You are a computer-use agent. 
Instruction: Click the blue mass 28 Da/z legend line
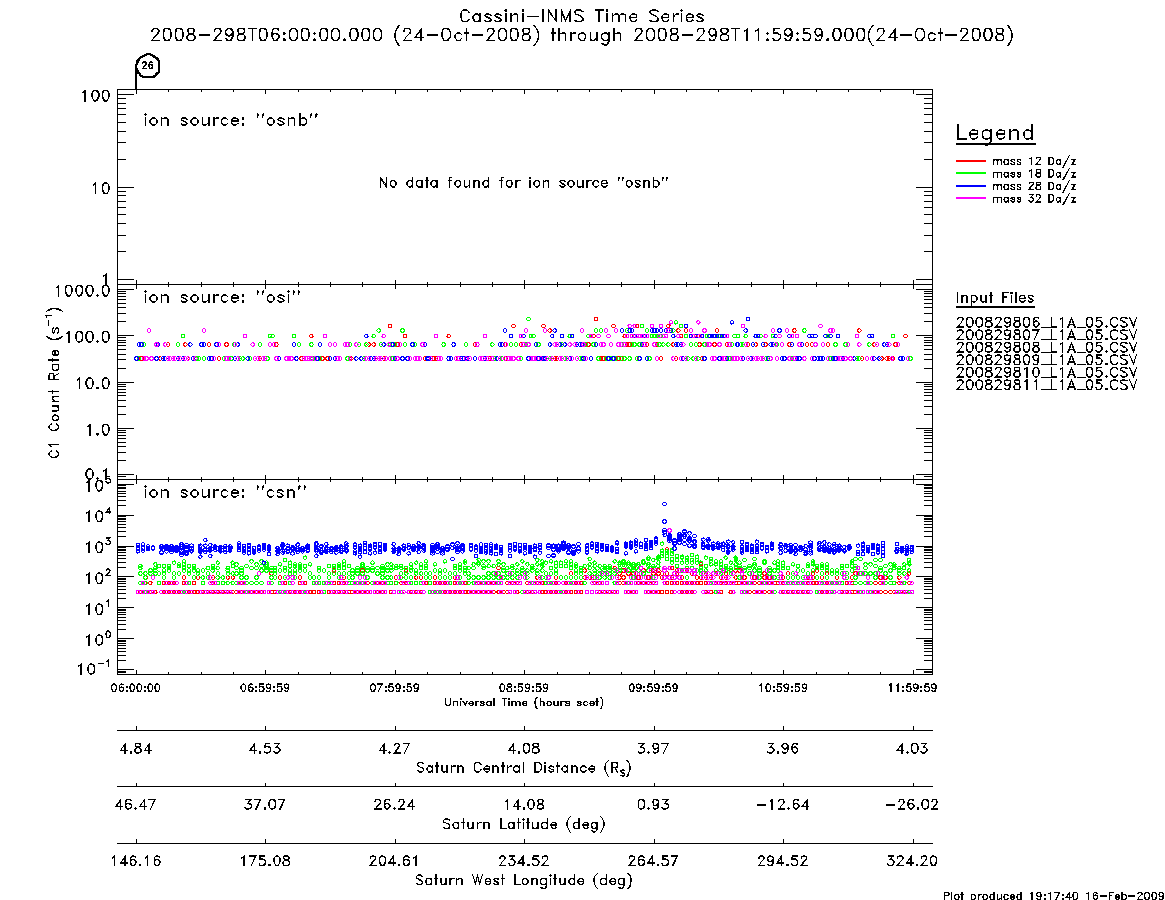(x=970, y=186)
